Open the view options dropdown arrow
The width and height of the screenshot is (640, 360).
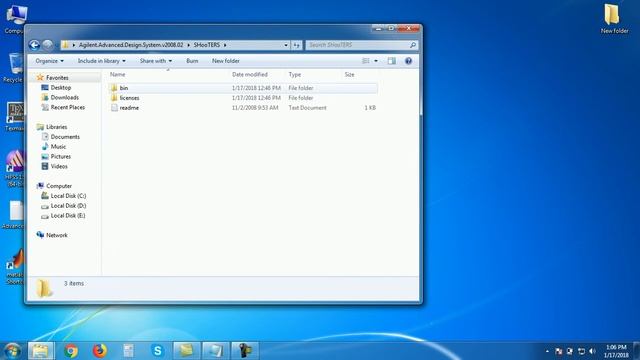(x=376, y=61)
